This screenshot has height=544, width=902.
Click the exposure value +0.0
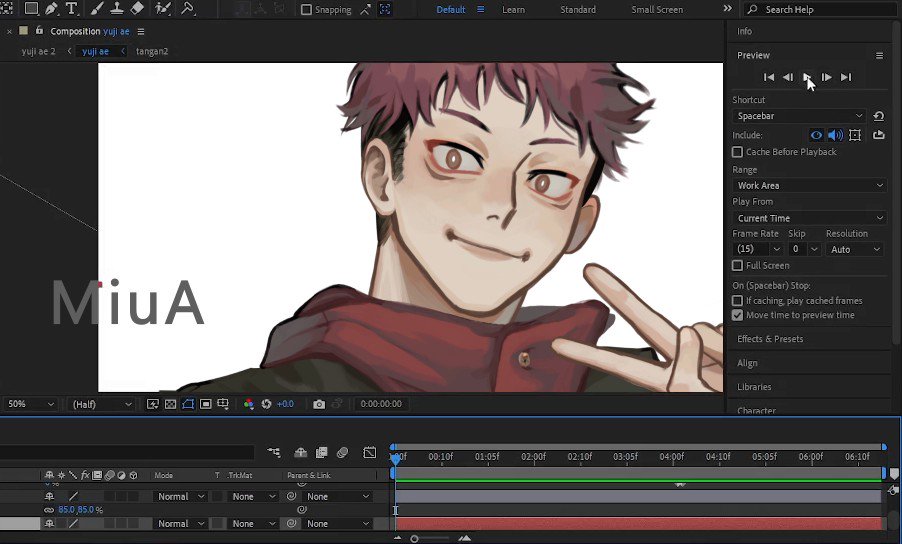point(285,404)
